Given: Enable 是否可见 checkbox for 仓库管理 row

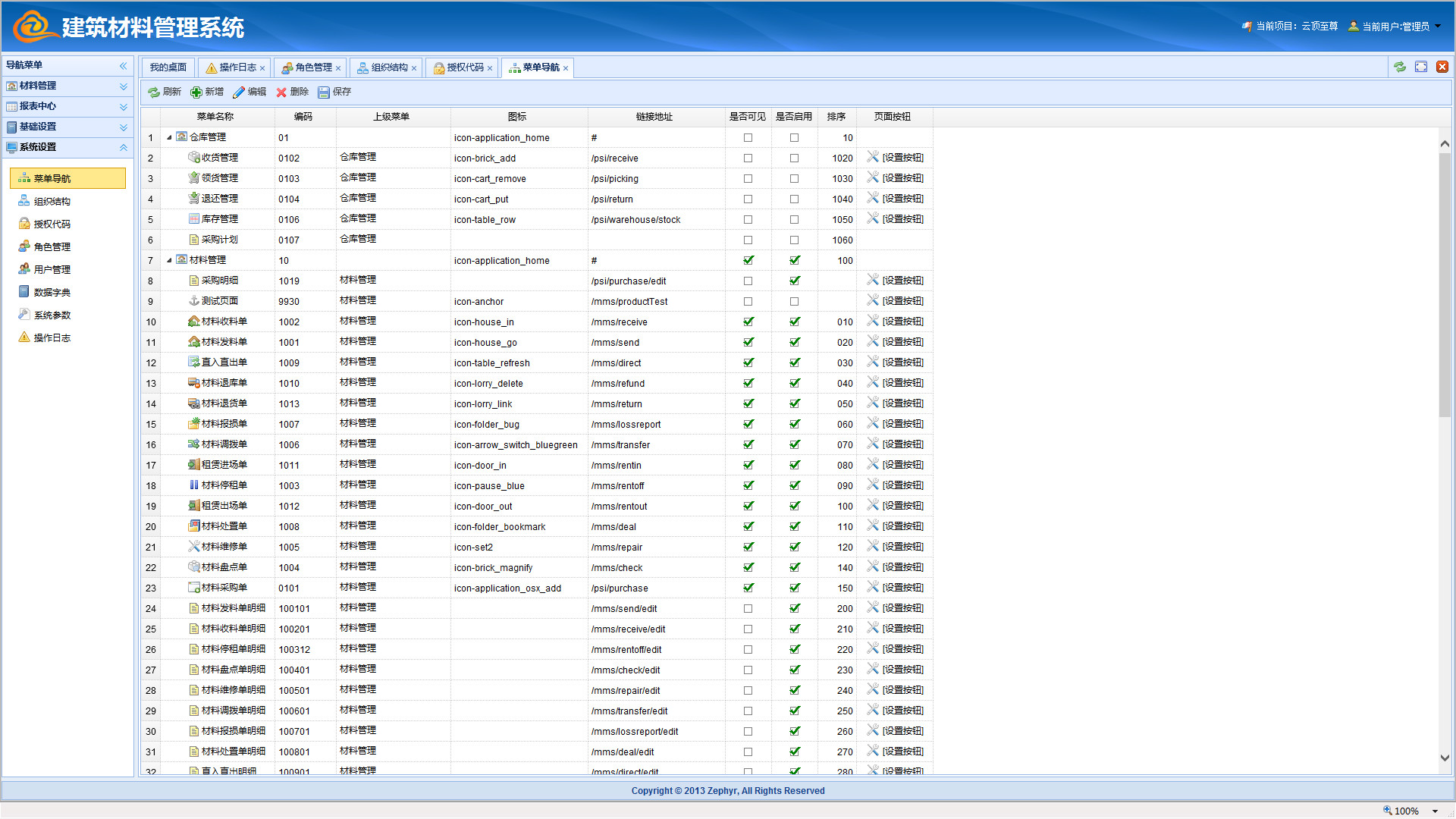Looking at the screenshot, I should (748, 137).
